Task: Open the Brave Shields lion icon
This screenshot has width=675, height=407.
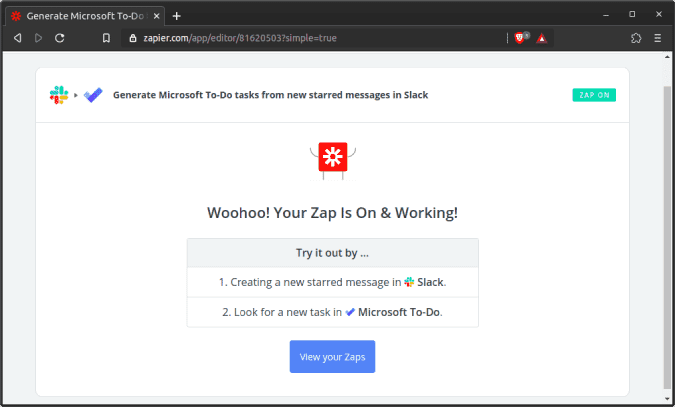Action: pyautogui.click(x=520, y=38)
